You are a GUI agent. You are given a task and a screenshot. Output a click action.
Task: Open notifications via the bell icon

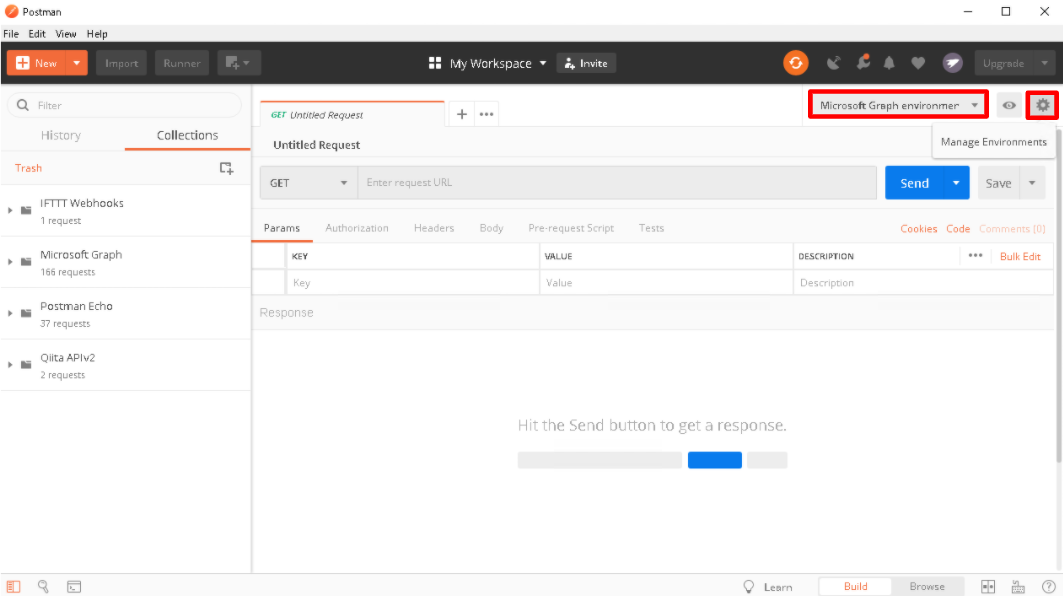889,62
